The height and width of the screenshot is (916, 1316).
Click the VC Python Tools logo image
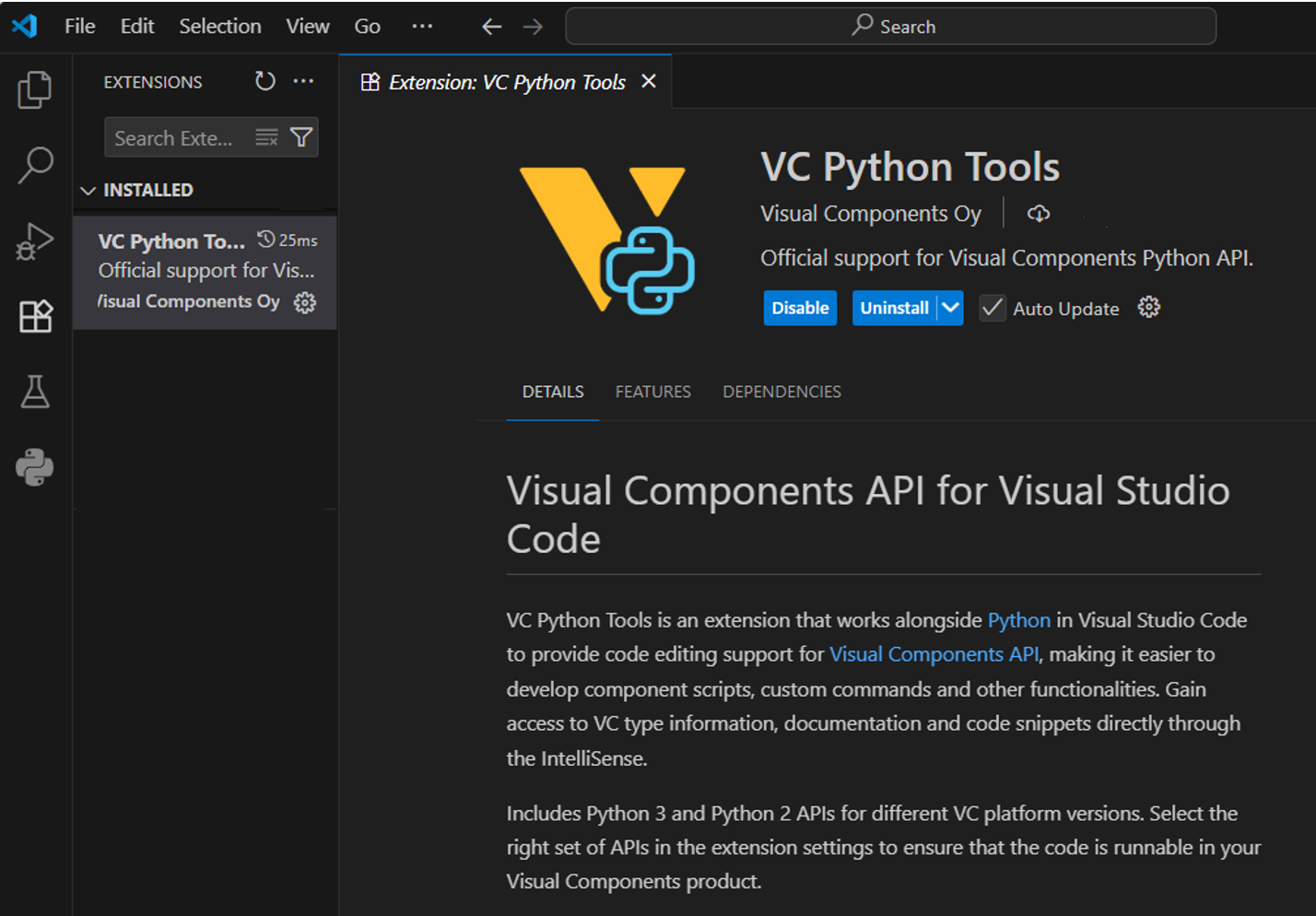pos(606,240)
